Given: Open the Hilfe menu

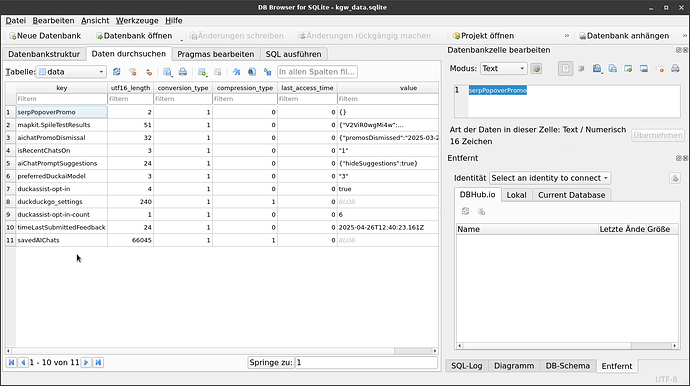Looking at the screenshot, I should tap(173, 21).
